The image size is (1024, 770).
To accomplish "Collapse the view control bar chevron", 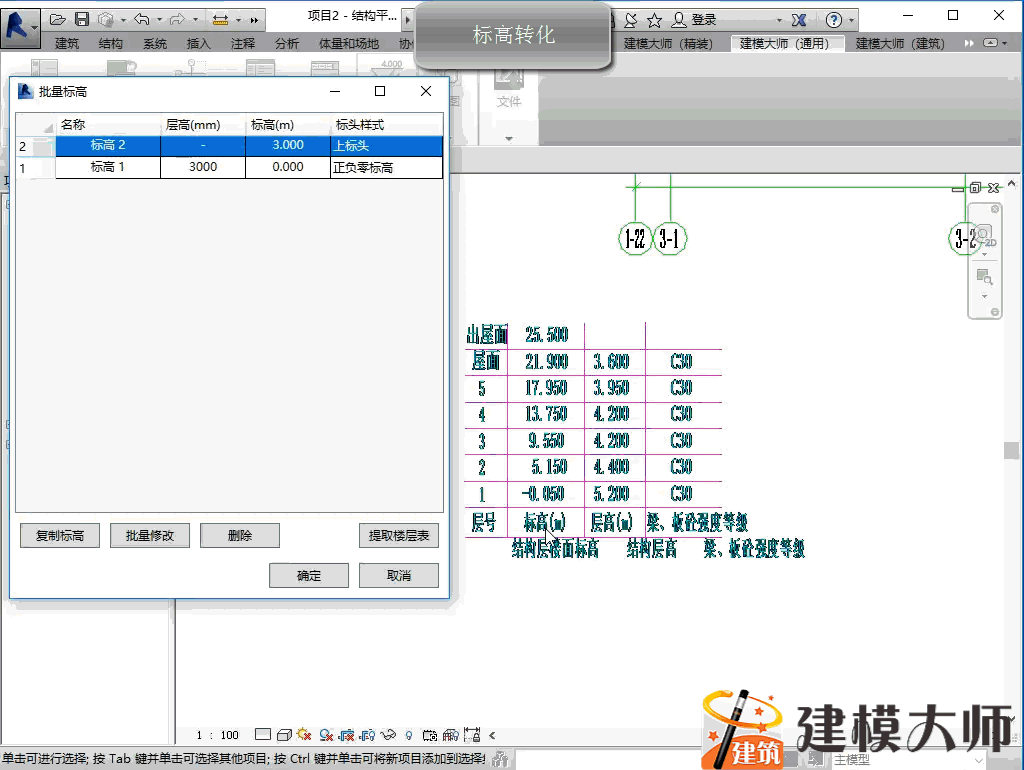I will [x=492, y=735].
